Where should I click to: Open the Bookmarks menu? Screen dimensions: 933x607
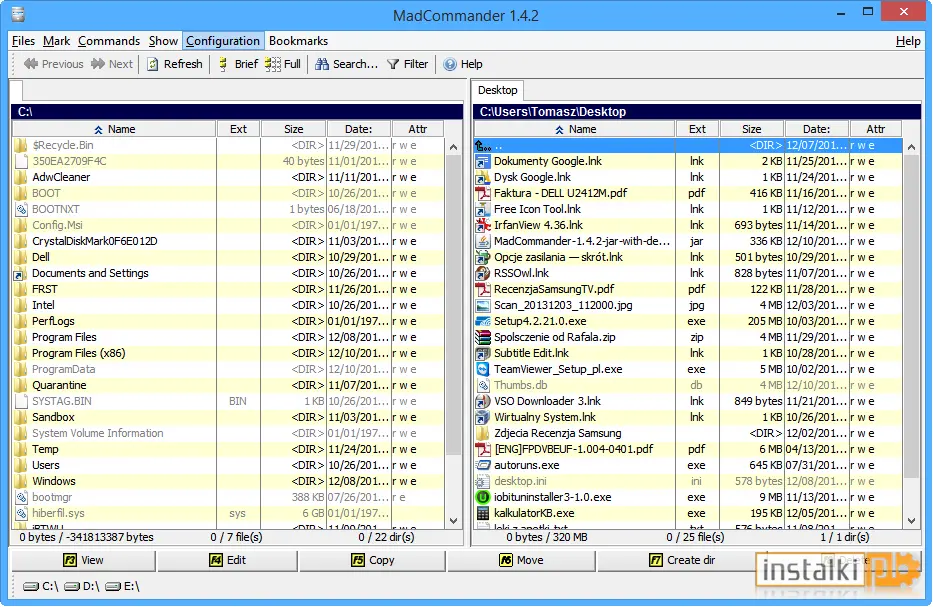click(x=298, y=41)
